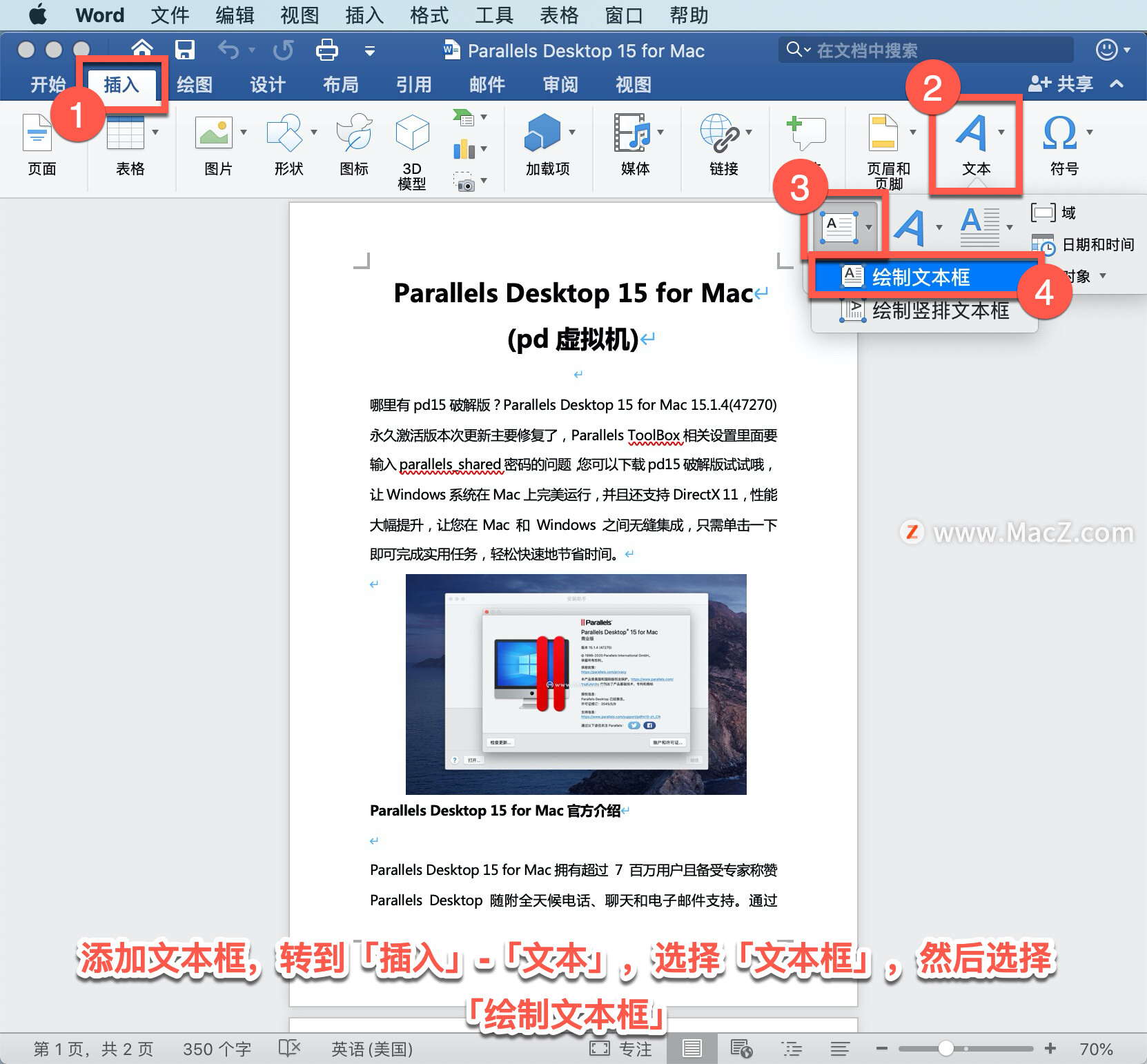
Task: Click the 加载项 add-ins icon
Action: click(x=542, y=132)
